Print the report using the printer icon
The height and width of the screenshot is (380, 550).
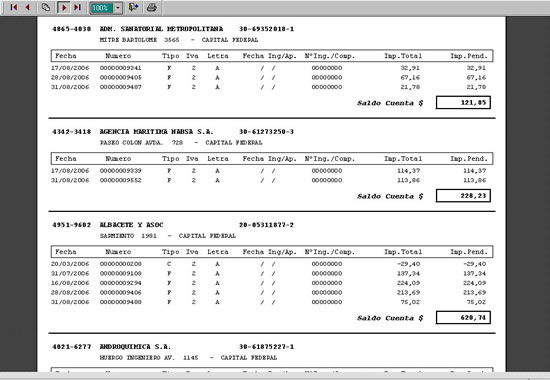(152, 7)
